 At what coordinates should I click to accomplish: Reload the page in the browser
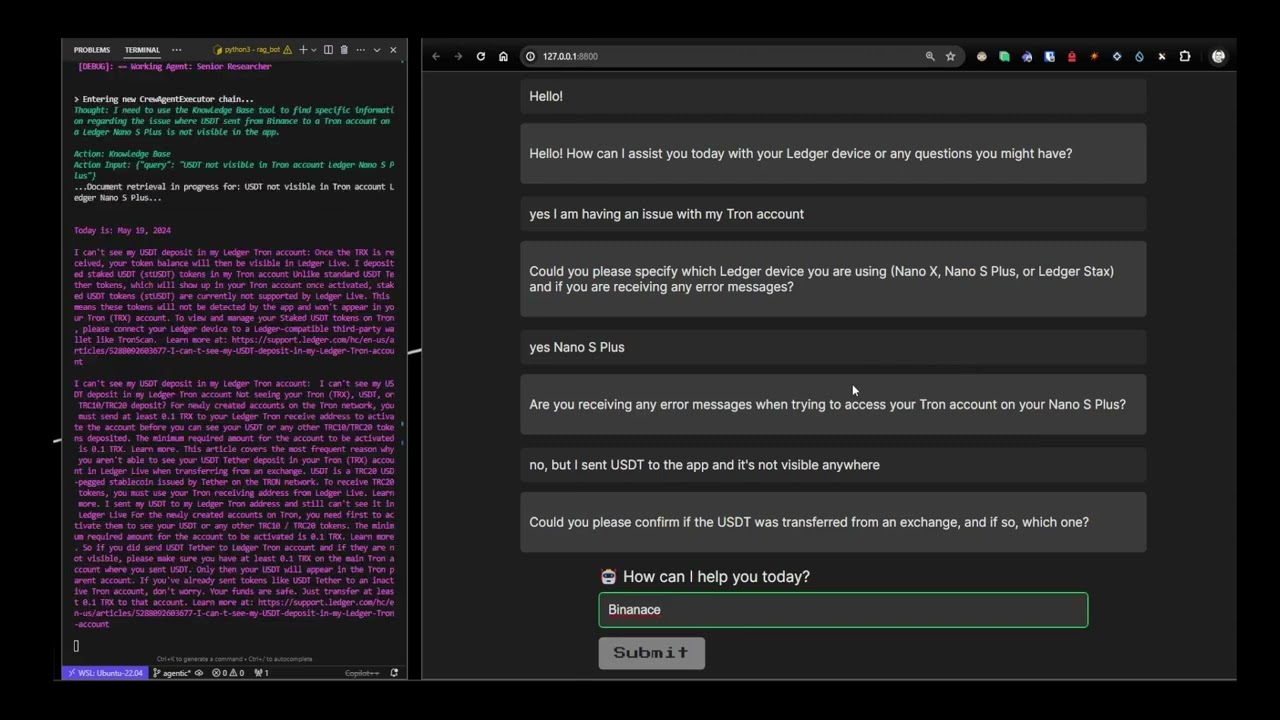(x=481, y=57)
